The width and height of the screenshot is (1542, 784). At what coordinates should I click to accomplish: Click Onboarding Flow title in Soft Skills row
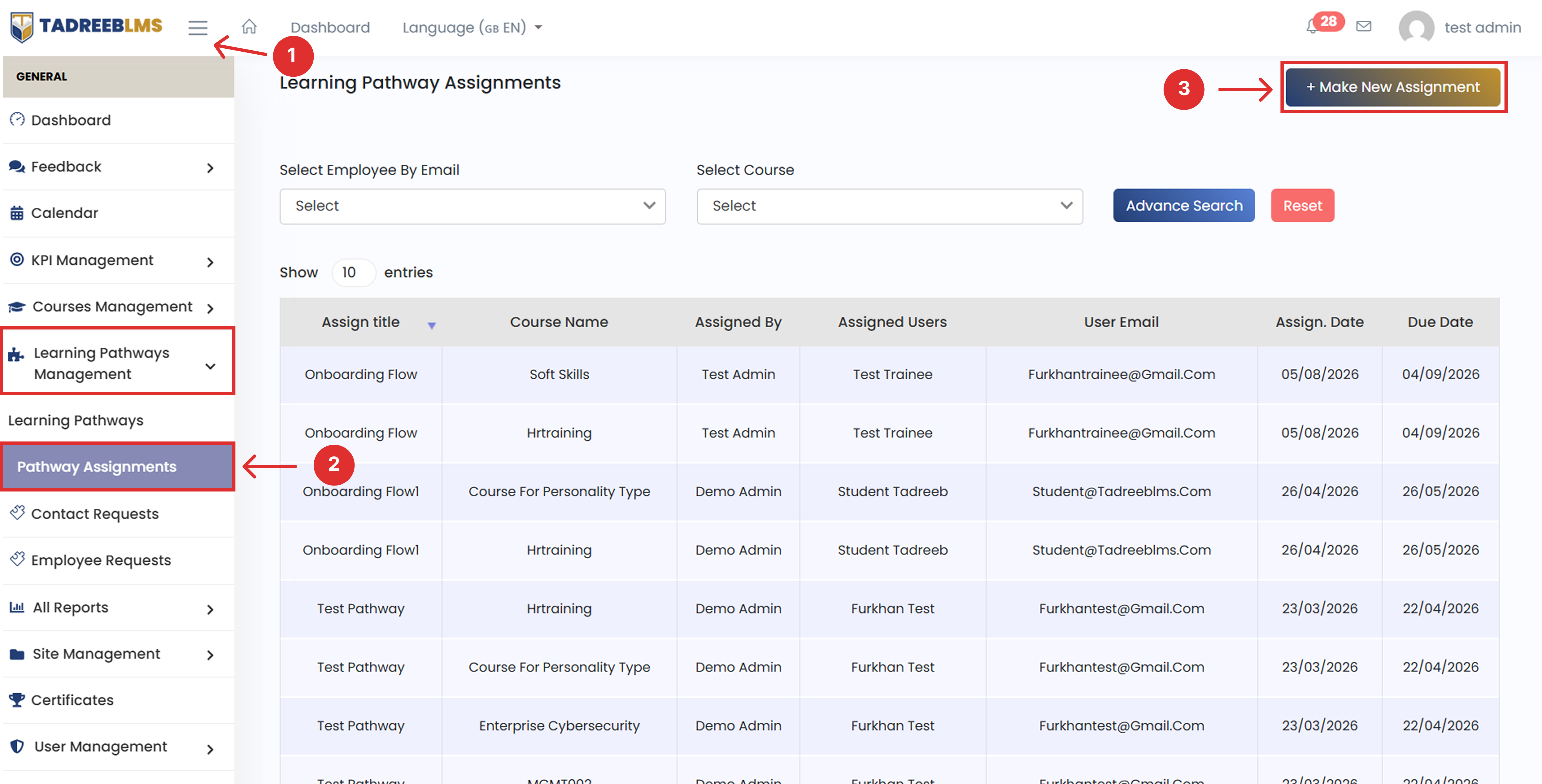[360, 375]
